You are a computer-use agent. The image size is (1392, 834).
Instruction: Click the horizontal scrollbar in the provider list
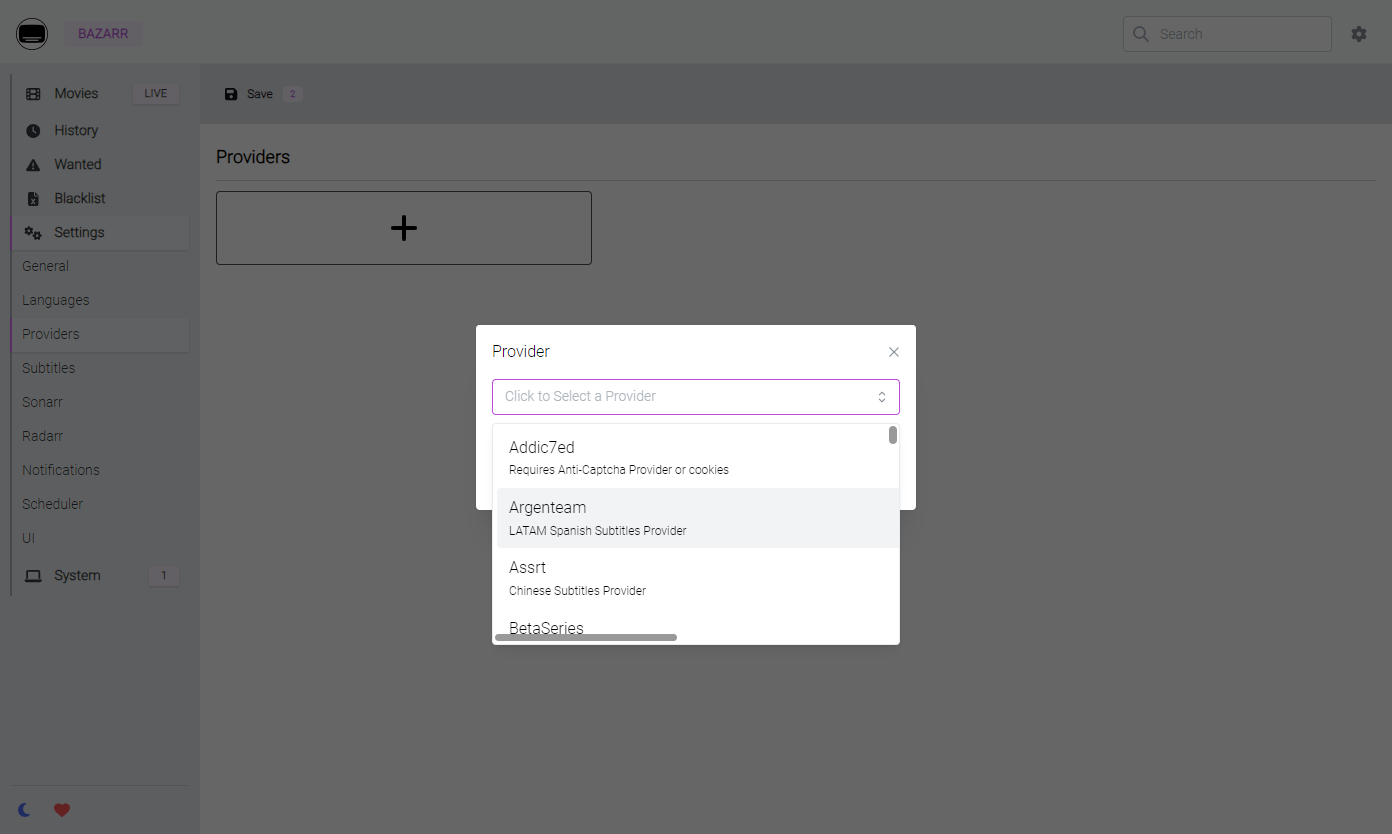586,637
